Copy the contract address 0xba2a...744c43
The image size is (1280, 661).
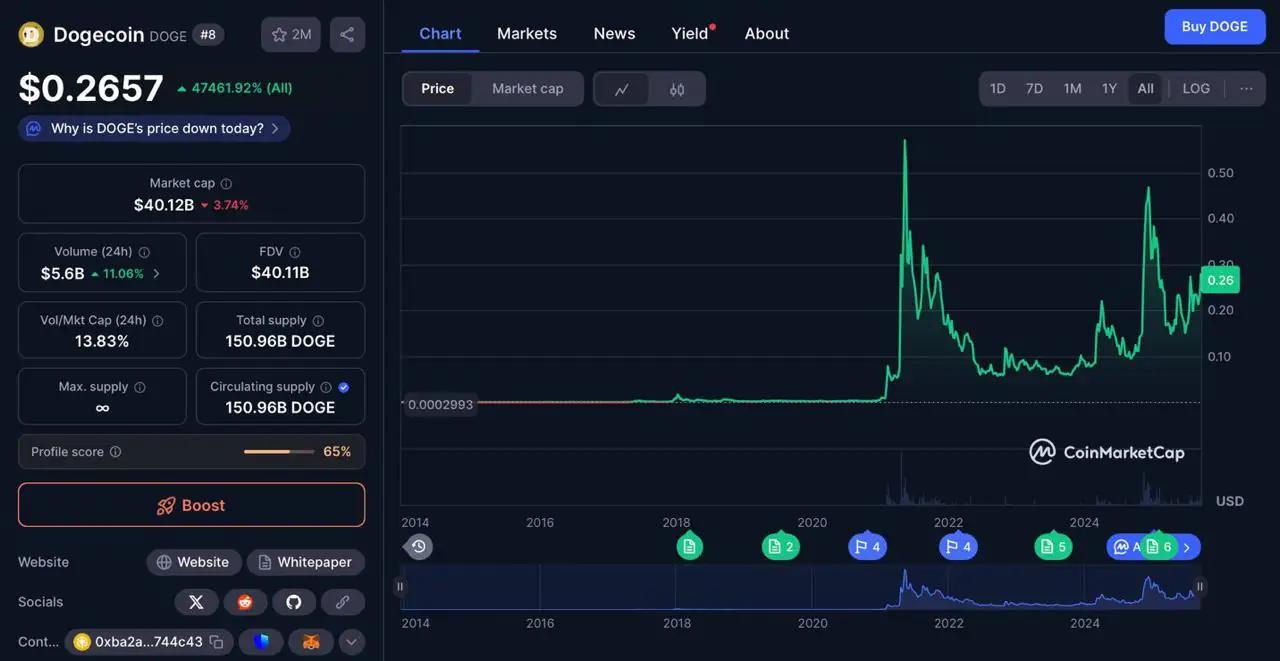216,642
